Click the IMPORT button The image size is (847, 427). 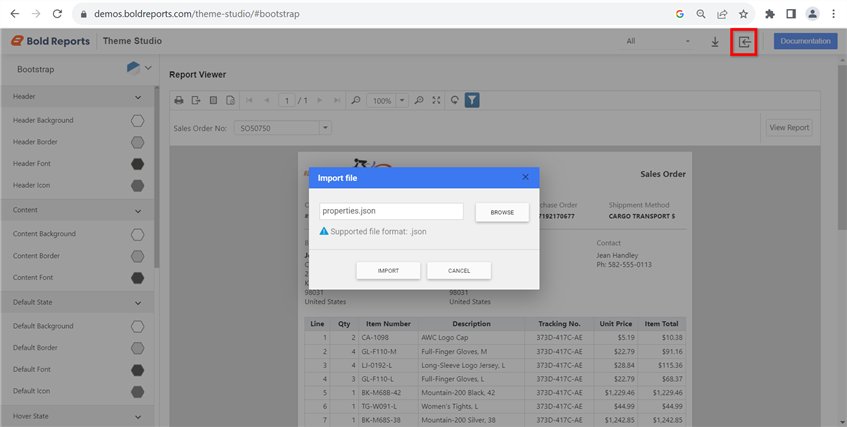388,271
